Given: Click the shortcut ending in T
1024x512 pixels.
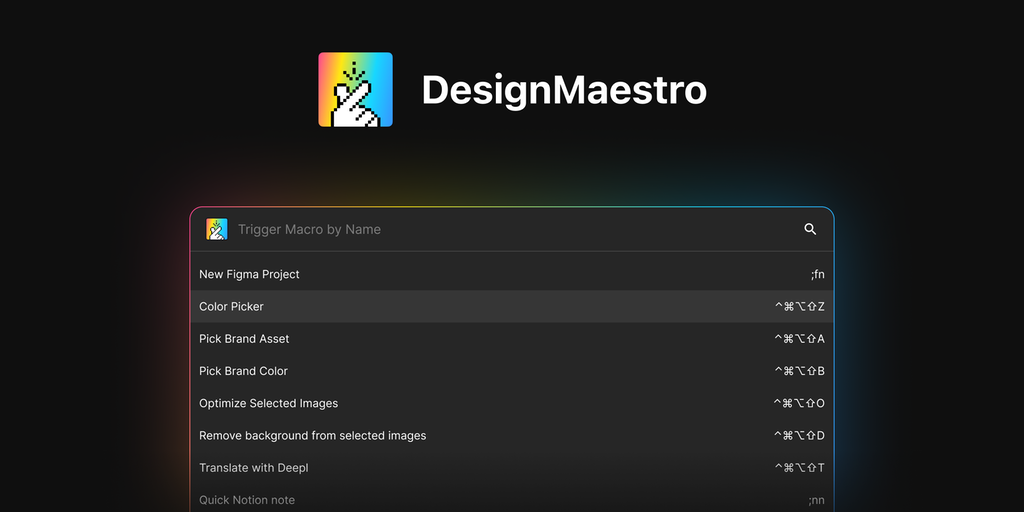Looking at the screenshot, I should [x=799, y=468].
